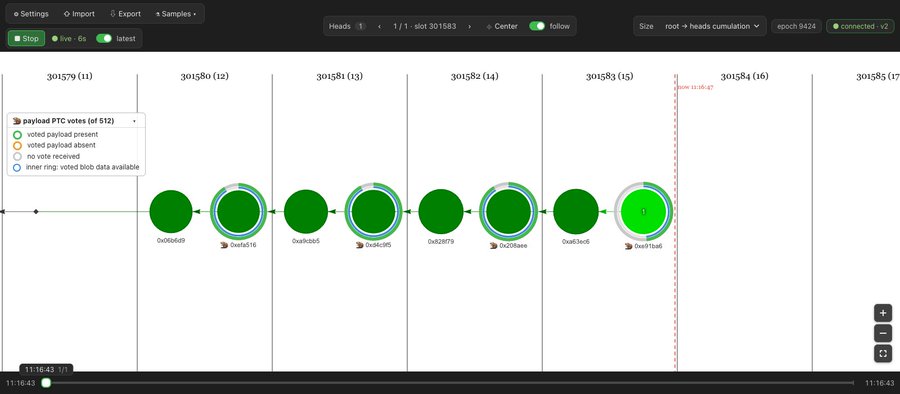Select payload node 0xd4c9f5
Image resolution: width=900 pixels, height=394 pixels.
373,212
